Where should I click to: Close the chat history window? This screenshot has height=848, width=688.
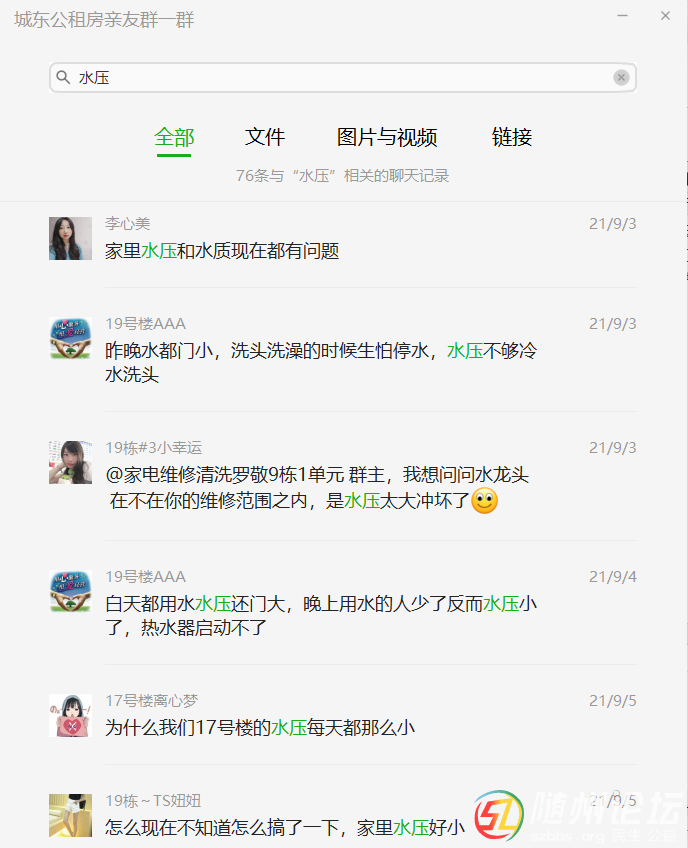(x=666, y=16)
